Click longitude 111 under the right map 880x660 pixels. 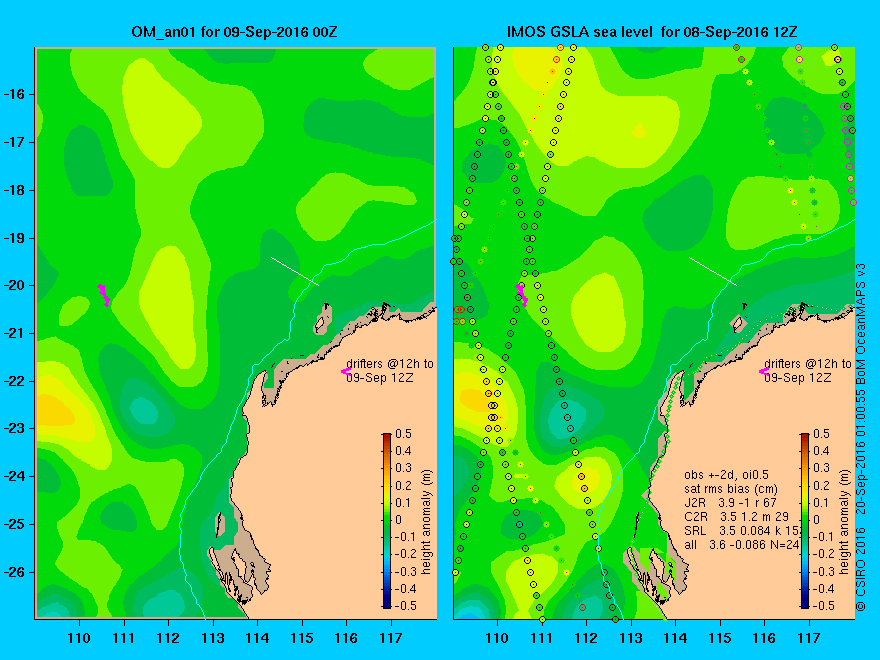click(542, 638)
